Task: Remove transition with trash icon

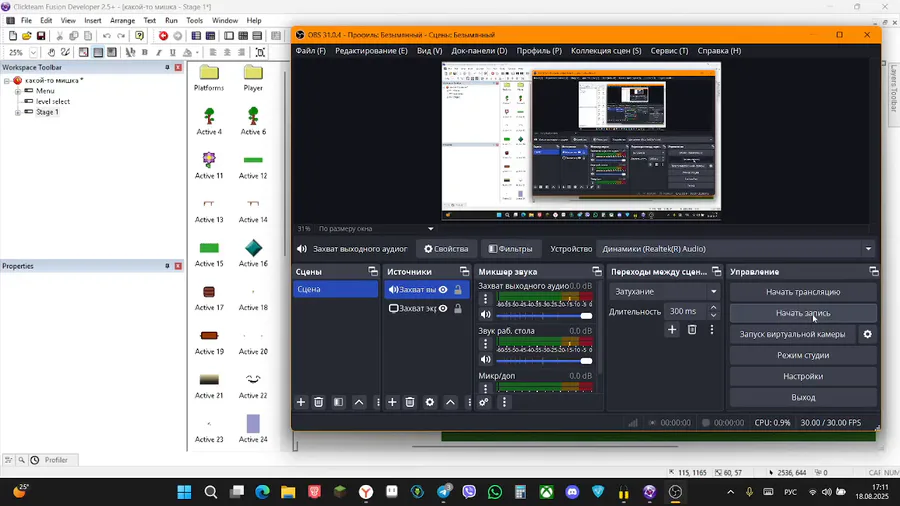Action: click(x=692, y=329)
